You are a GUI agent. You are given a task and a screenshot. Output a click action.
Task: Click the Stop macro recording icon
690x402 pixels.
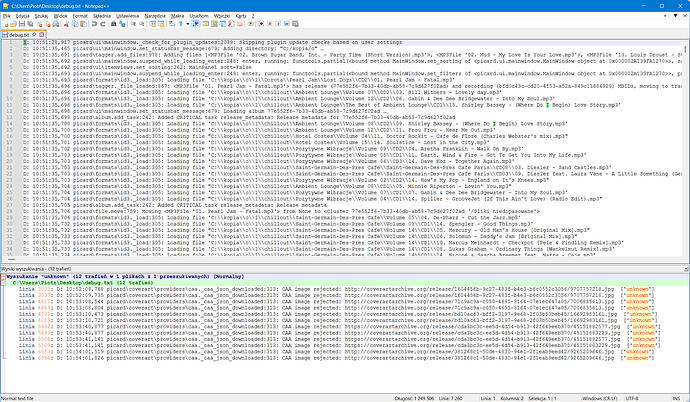tap(270, 24)
